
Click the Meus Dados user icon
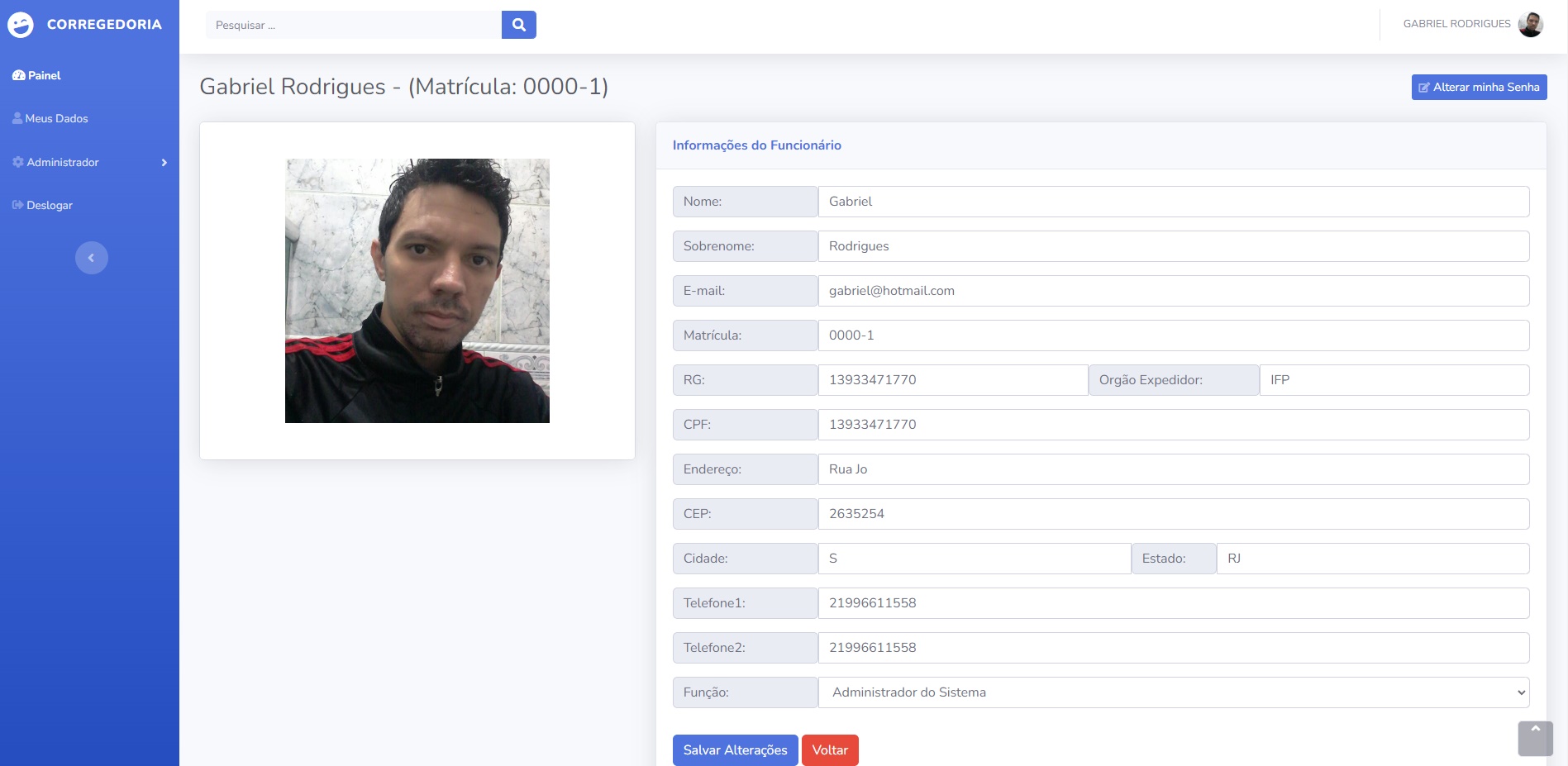tap(17, 118)
